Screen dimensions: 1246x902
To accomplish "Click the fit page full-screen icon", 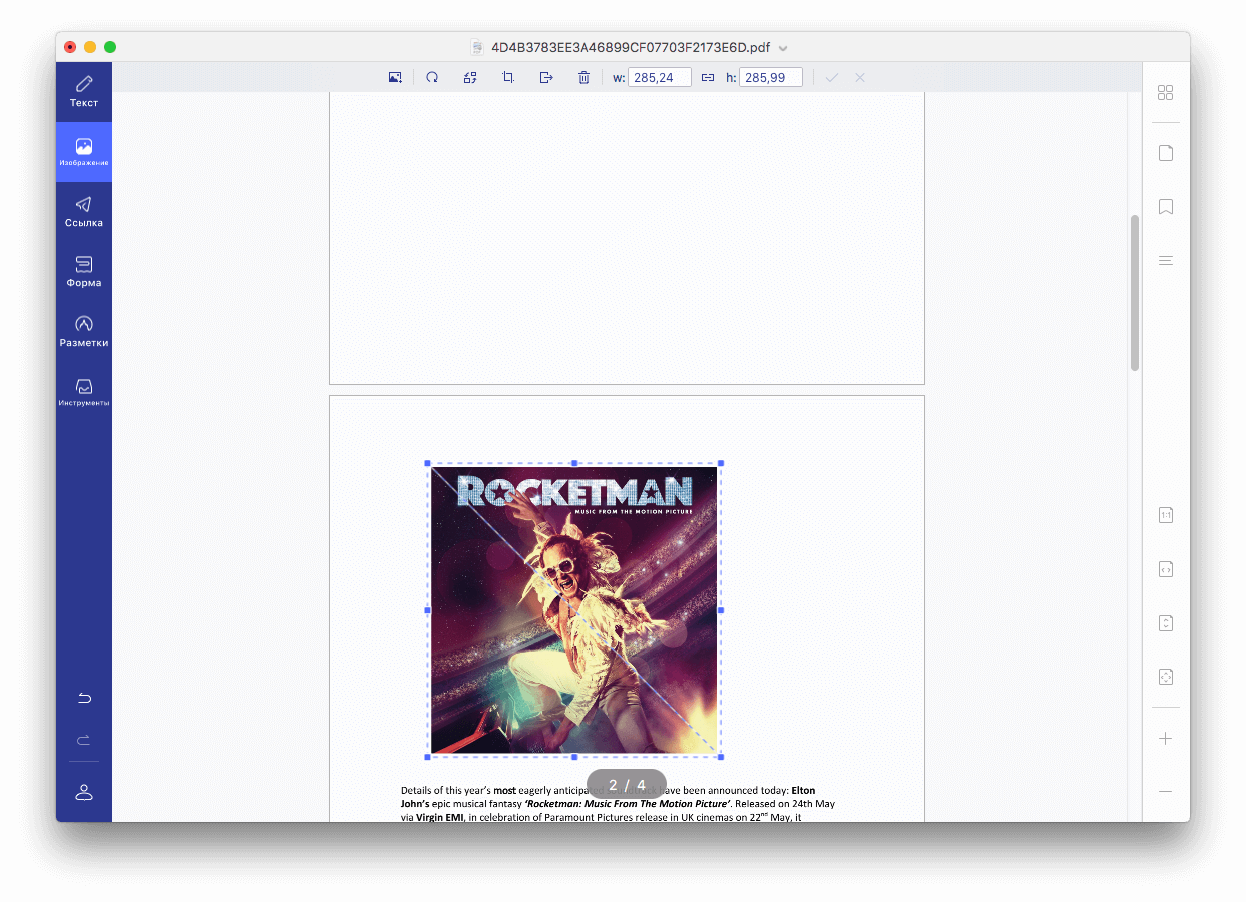I will pos(1166,677).
